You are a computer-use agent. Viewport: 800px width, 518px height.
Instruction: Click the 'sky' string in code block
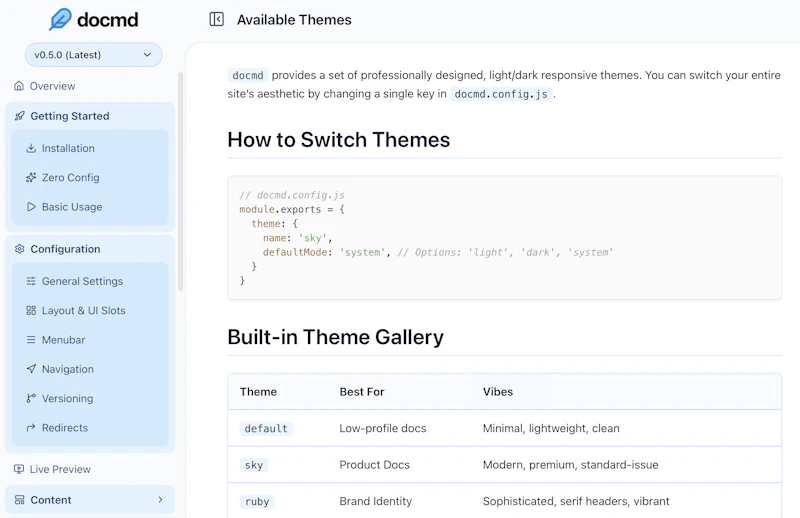tap(312, 238)
